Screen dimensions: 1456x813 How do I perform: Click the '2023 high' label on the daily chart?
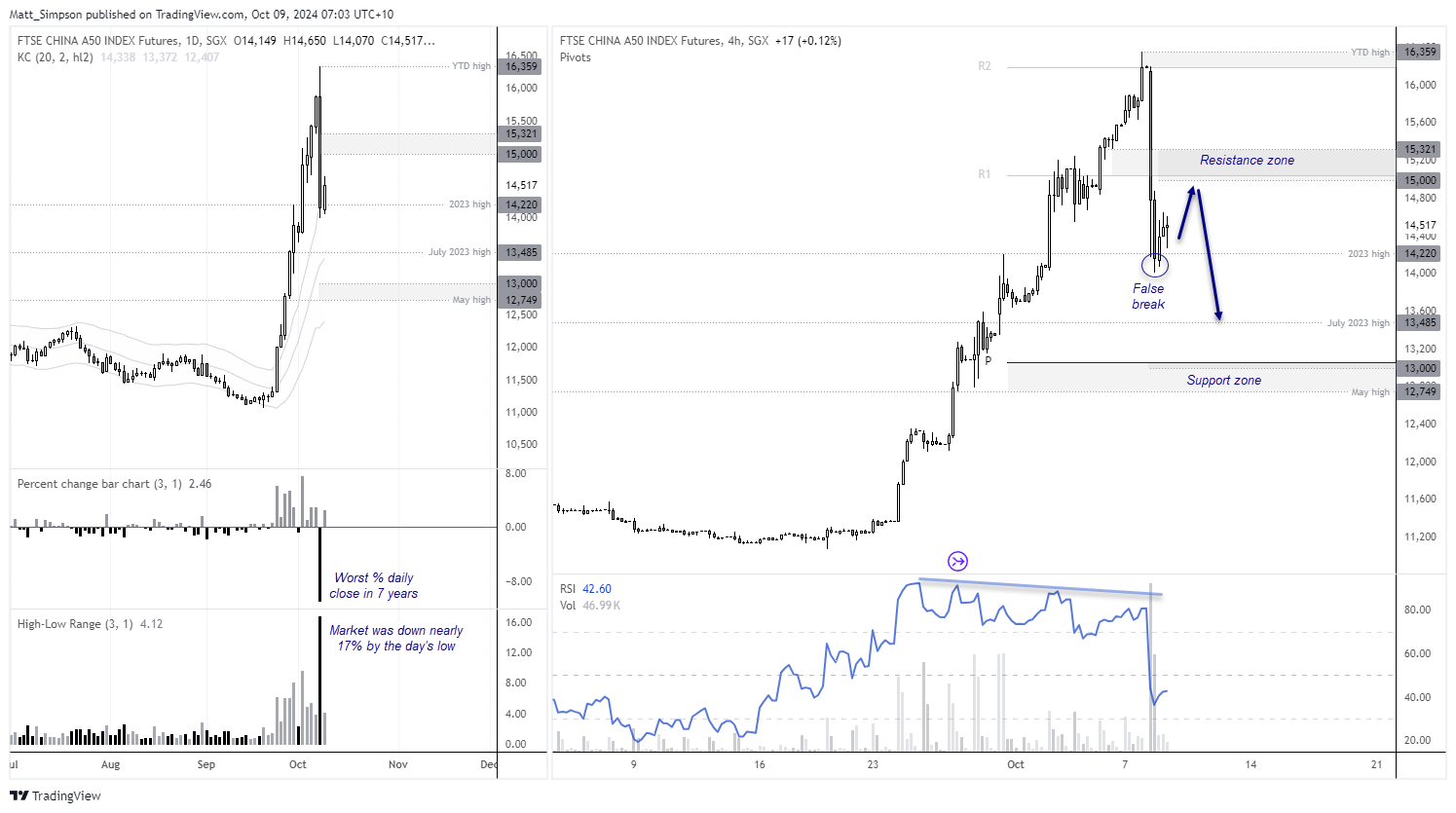pos(470,204)
